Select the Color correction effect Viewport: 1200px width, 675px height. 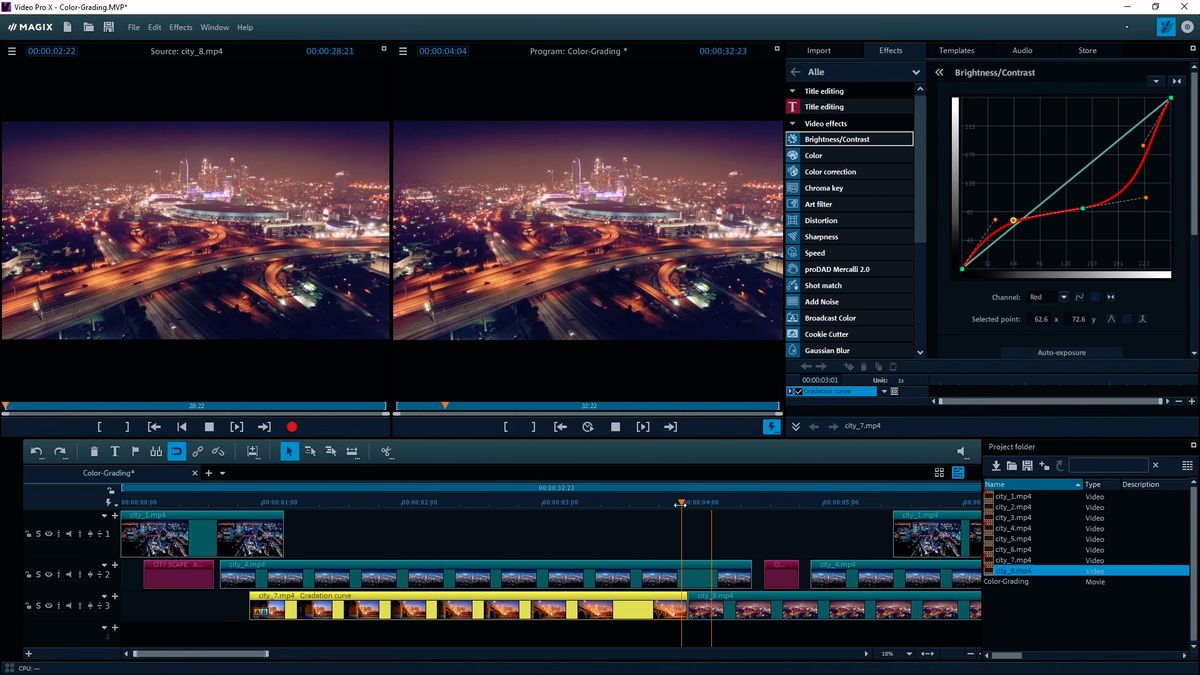[830, 172]
